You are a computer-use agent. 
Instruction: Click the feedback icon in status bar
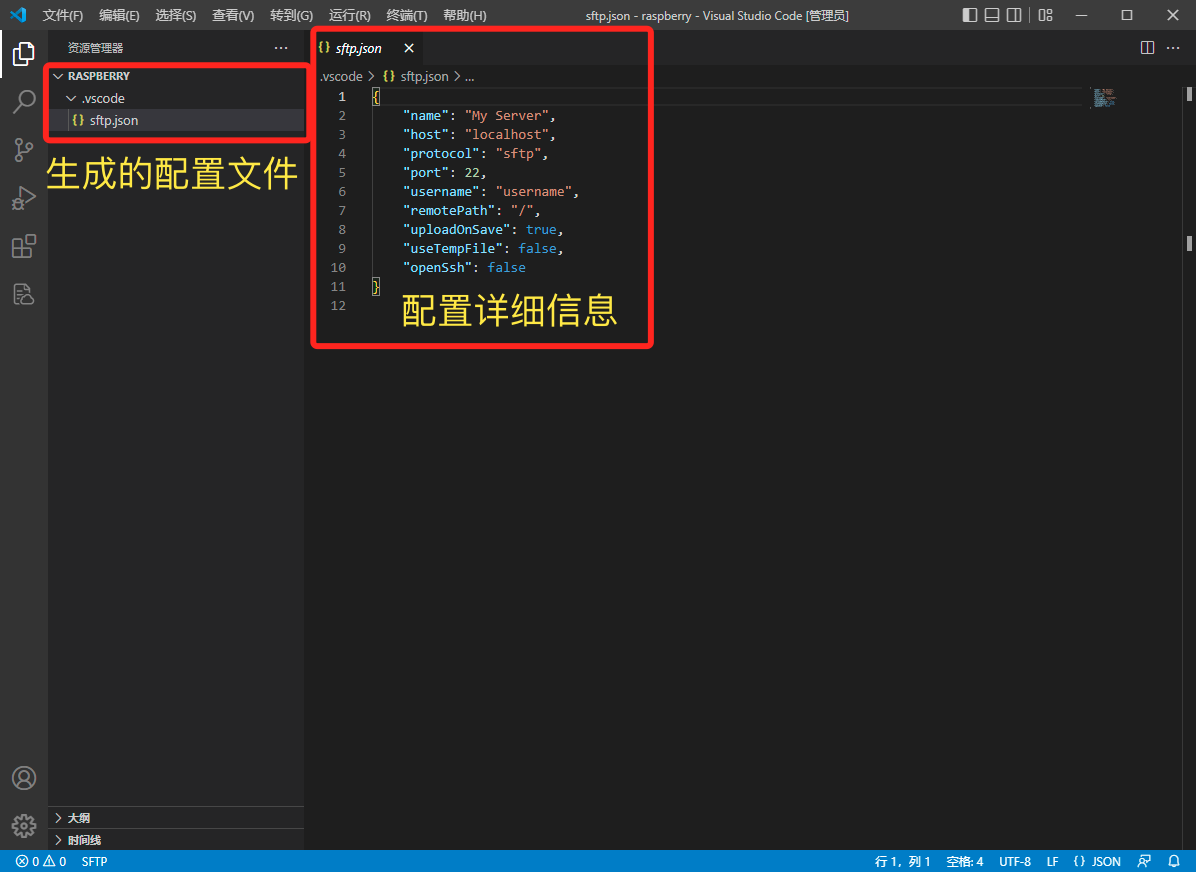(x=1144, y=861)
